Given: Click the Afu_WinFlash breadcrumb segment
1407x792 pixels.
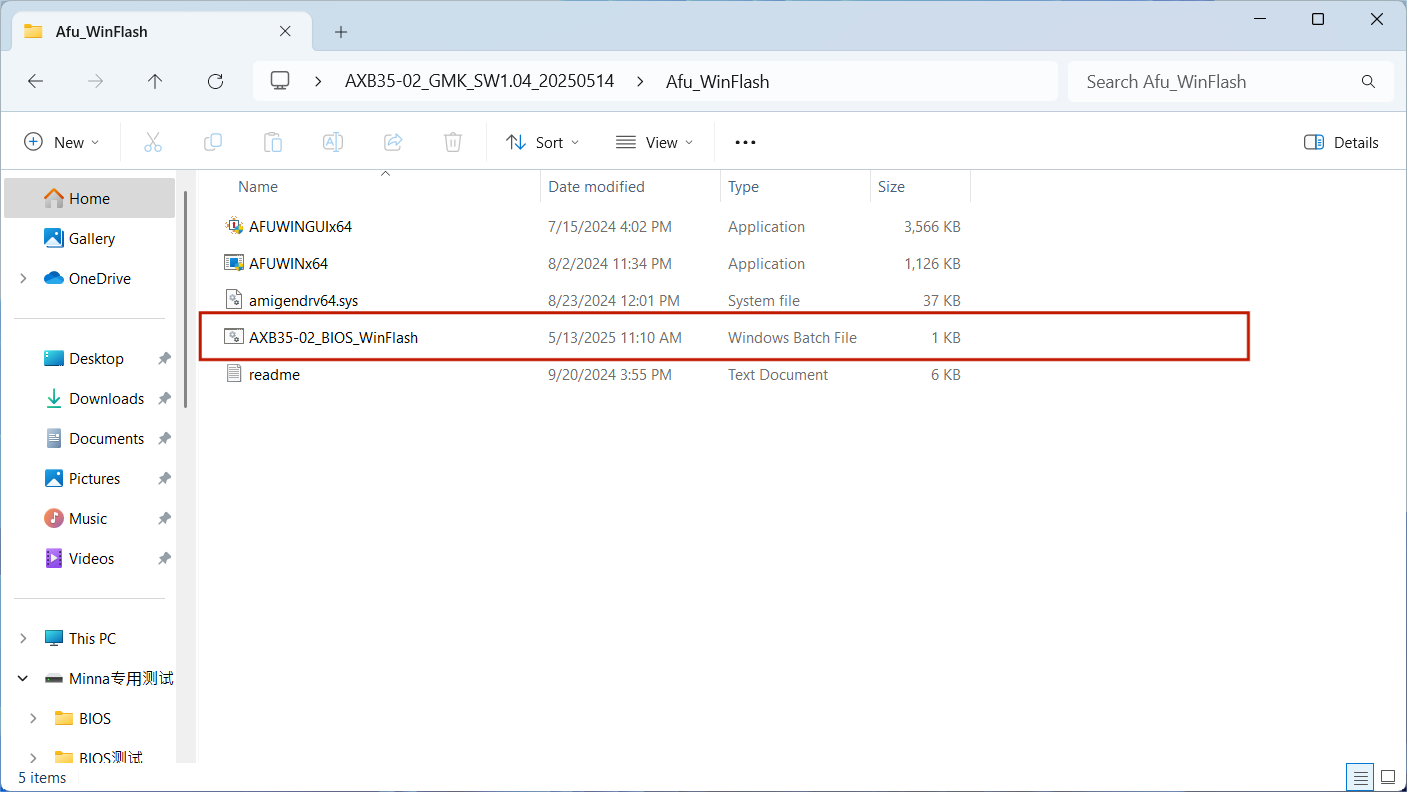Looking at the screenshot, I should pos(718,82).
